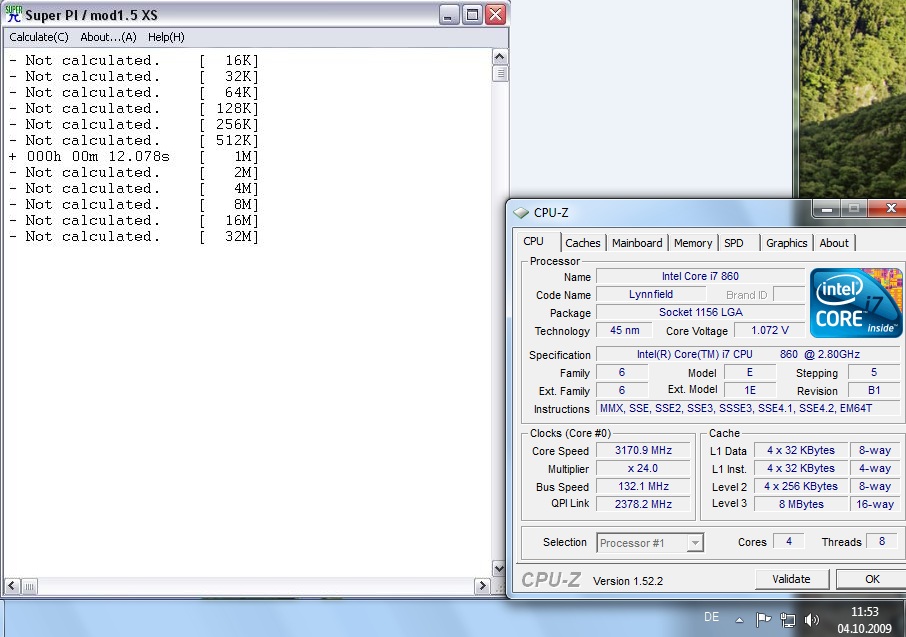906x637 pixels.
Task: Open the Calculate(C) menu
Action: click(39, 37)
